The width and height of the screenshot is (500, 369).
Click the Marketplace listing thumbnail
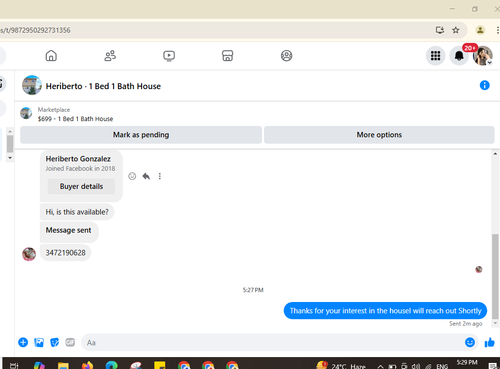(26, 113)
